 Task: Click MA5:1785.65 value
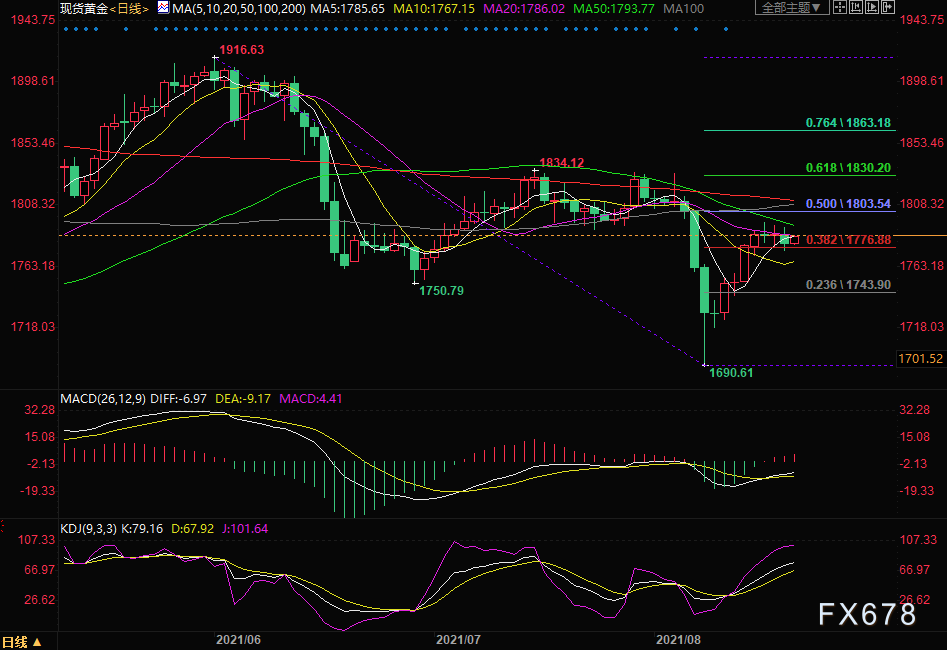[347, 8]
